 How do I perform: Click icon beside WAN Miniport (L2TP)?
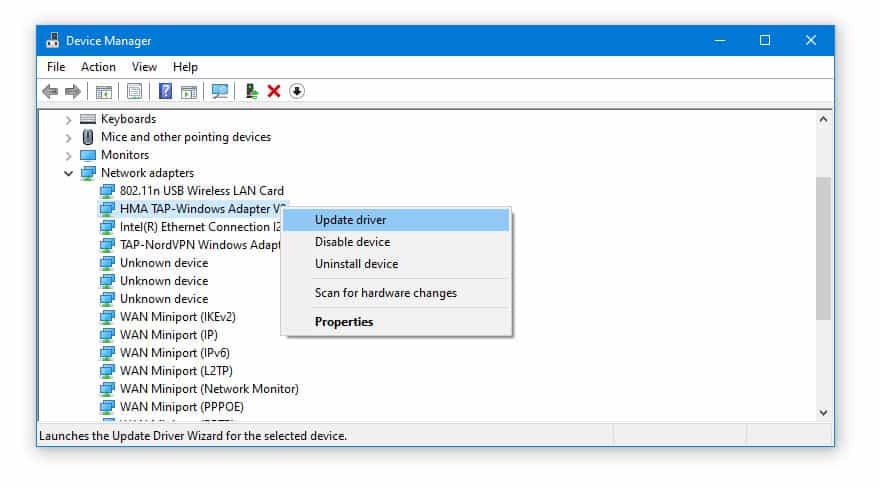click(x=107, y=371)
